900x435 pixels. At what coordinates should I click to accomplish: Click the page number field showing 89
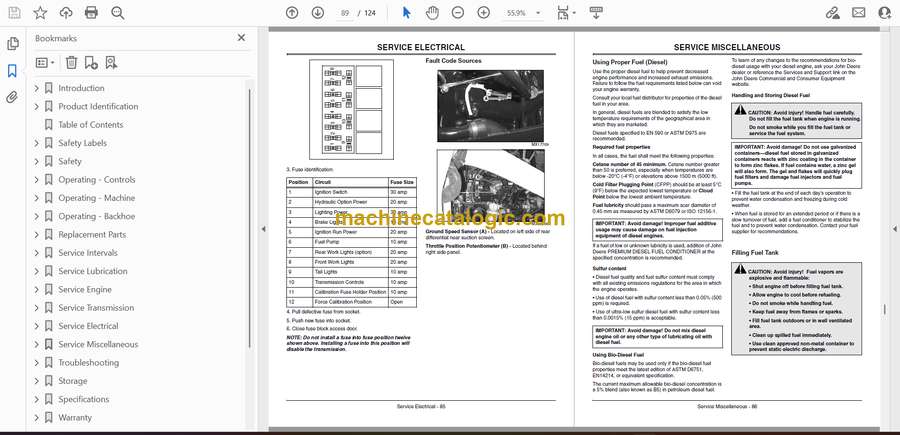coord(345,13)
